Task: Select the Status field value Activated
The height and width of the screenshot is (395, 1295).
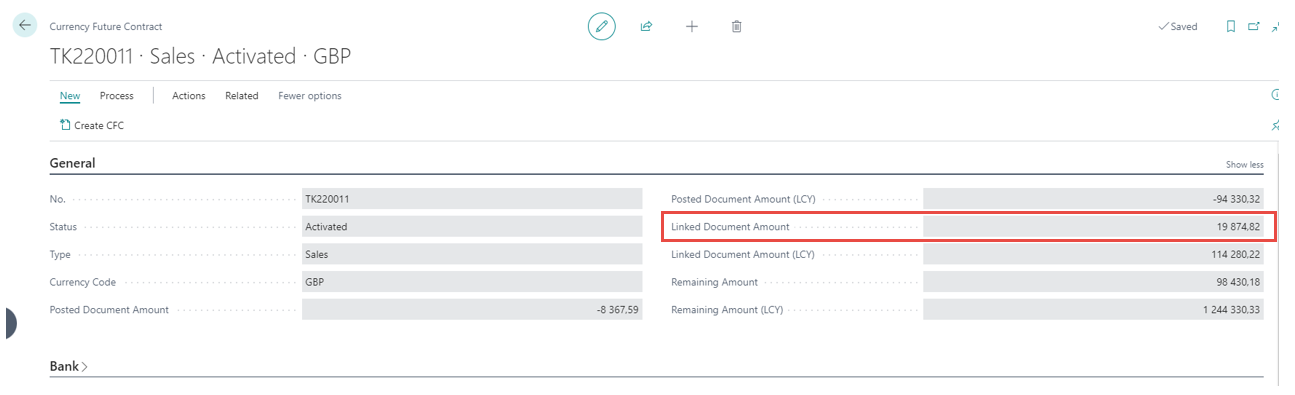Action: (x=472, y=227)
